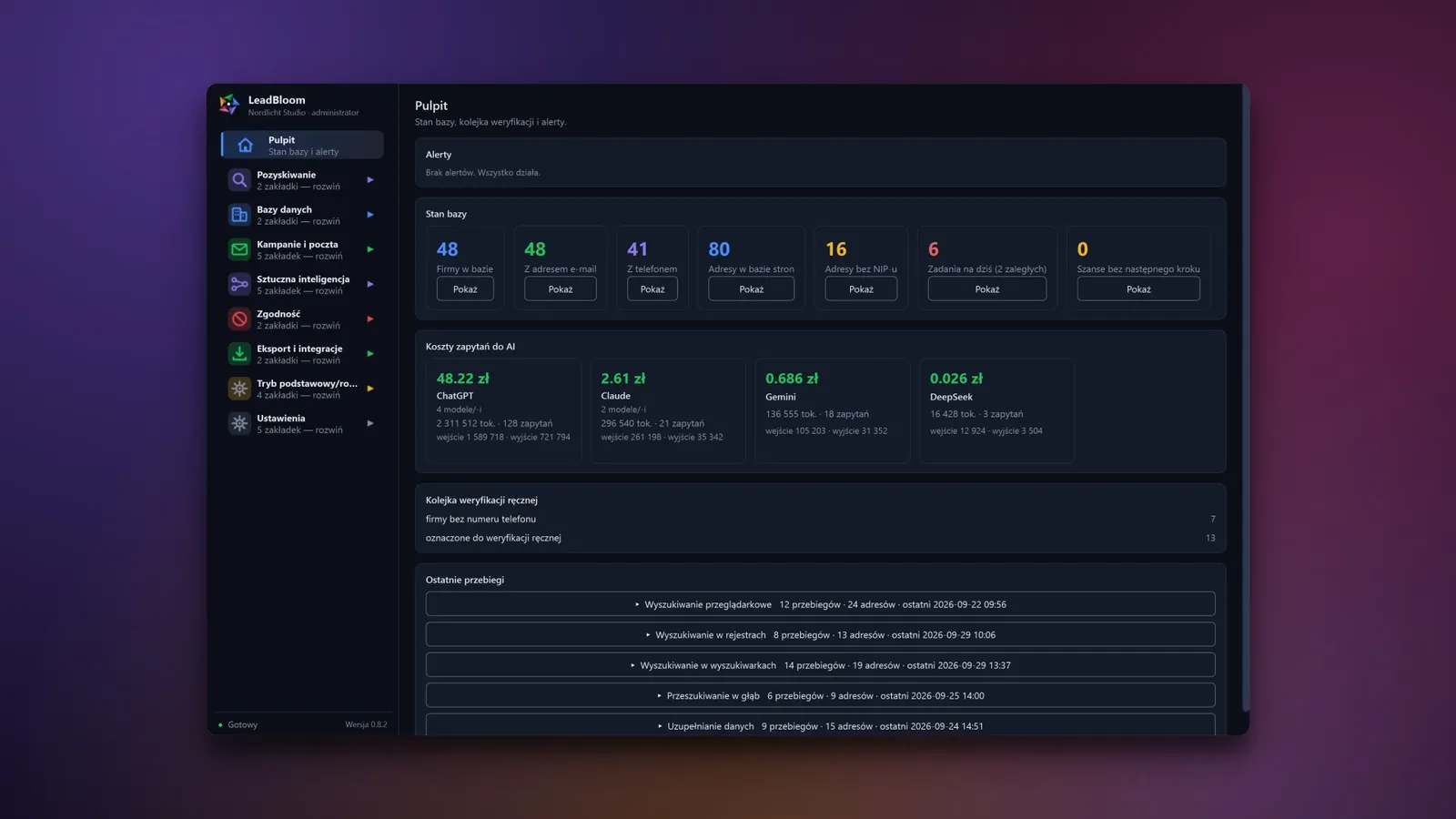Expand the Przeszukiwanie w głąb run row
Viewport: 1456px width, 819px height.
click(820, 695)
